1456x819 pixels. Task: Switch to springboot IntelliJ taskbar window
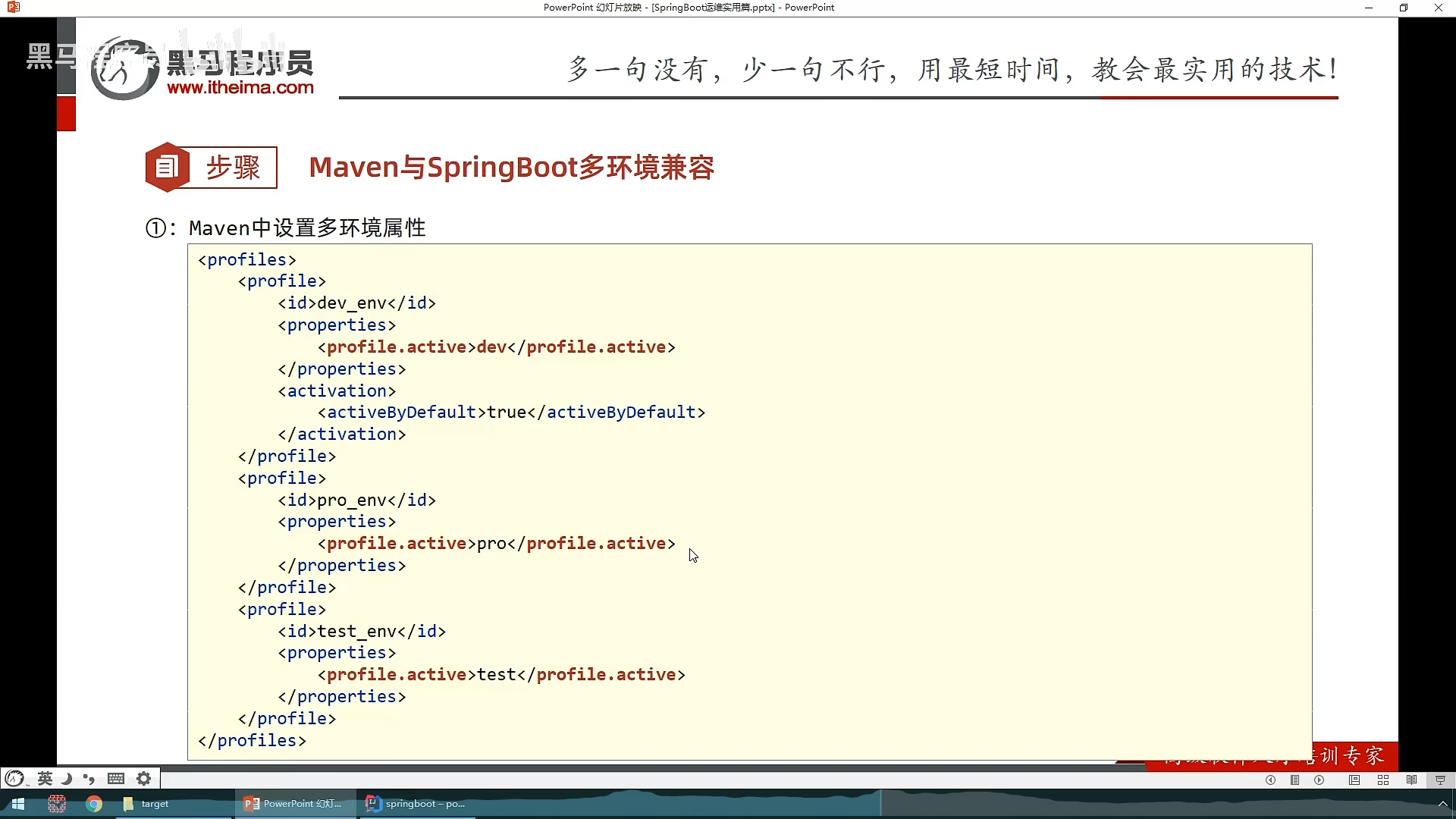tap(416, 804)
